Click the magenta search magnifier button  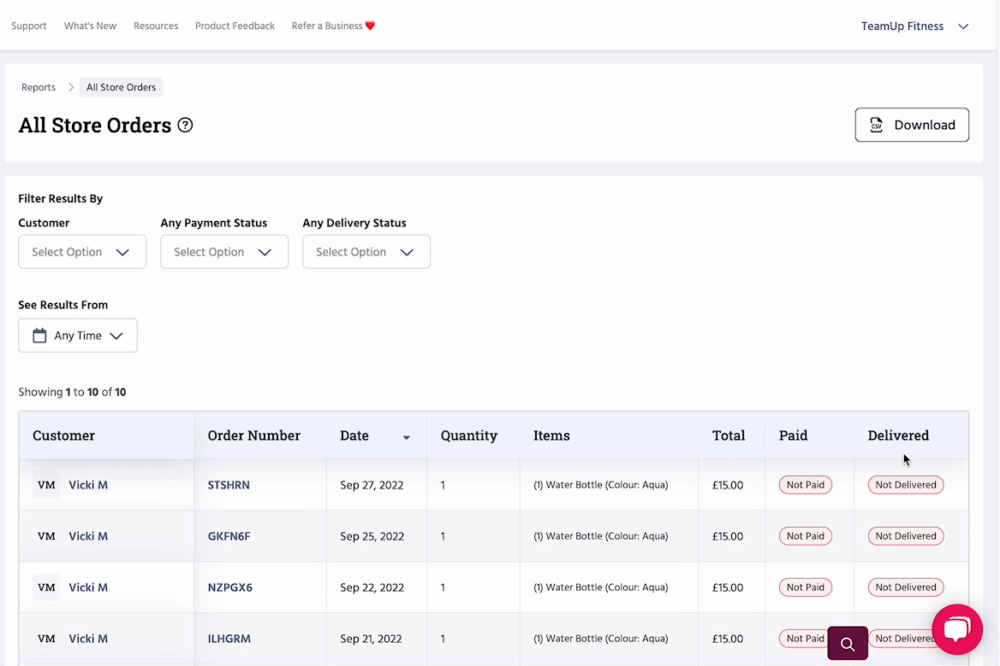point(847,644)
